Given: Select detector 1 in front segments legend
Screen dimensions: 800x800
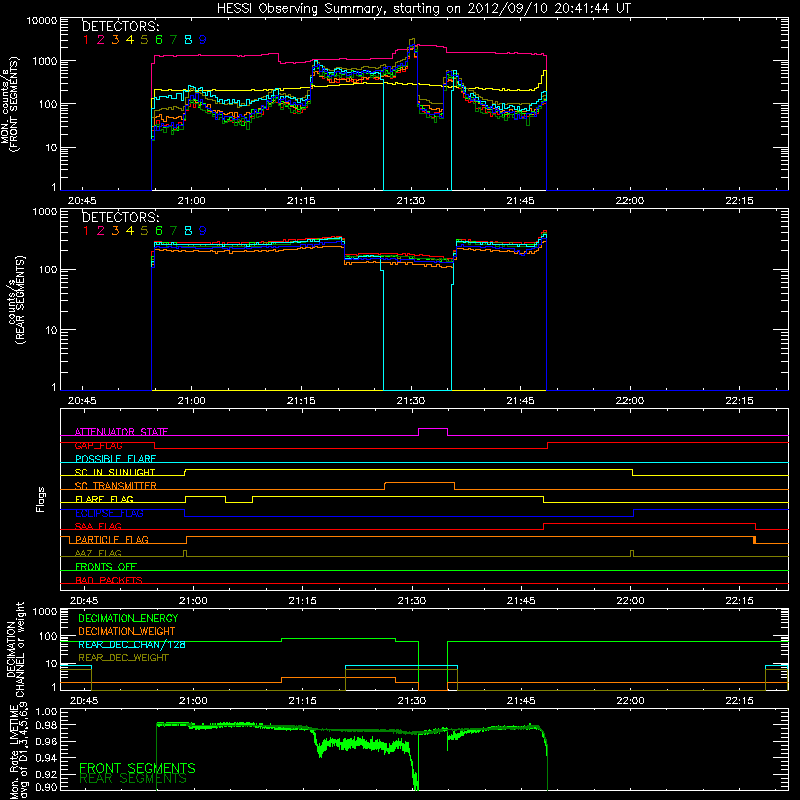Looking at the screenshot, I should [86, 39].
